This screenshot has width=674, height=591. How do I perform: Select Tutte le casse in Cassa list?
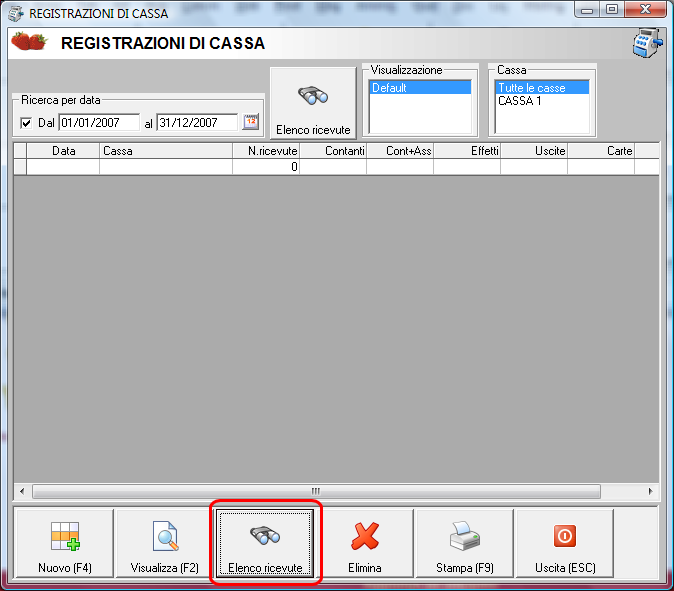[x=542, y=88]
